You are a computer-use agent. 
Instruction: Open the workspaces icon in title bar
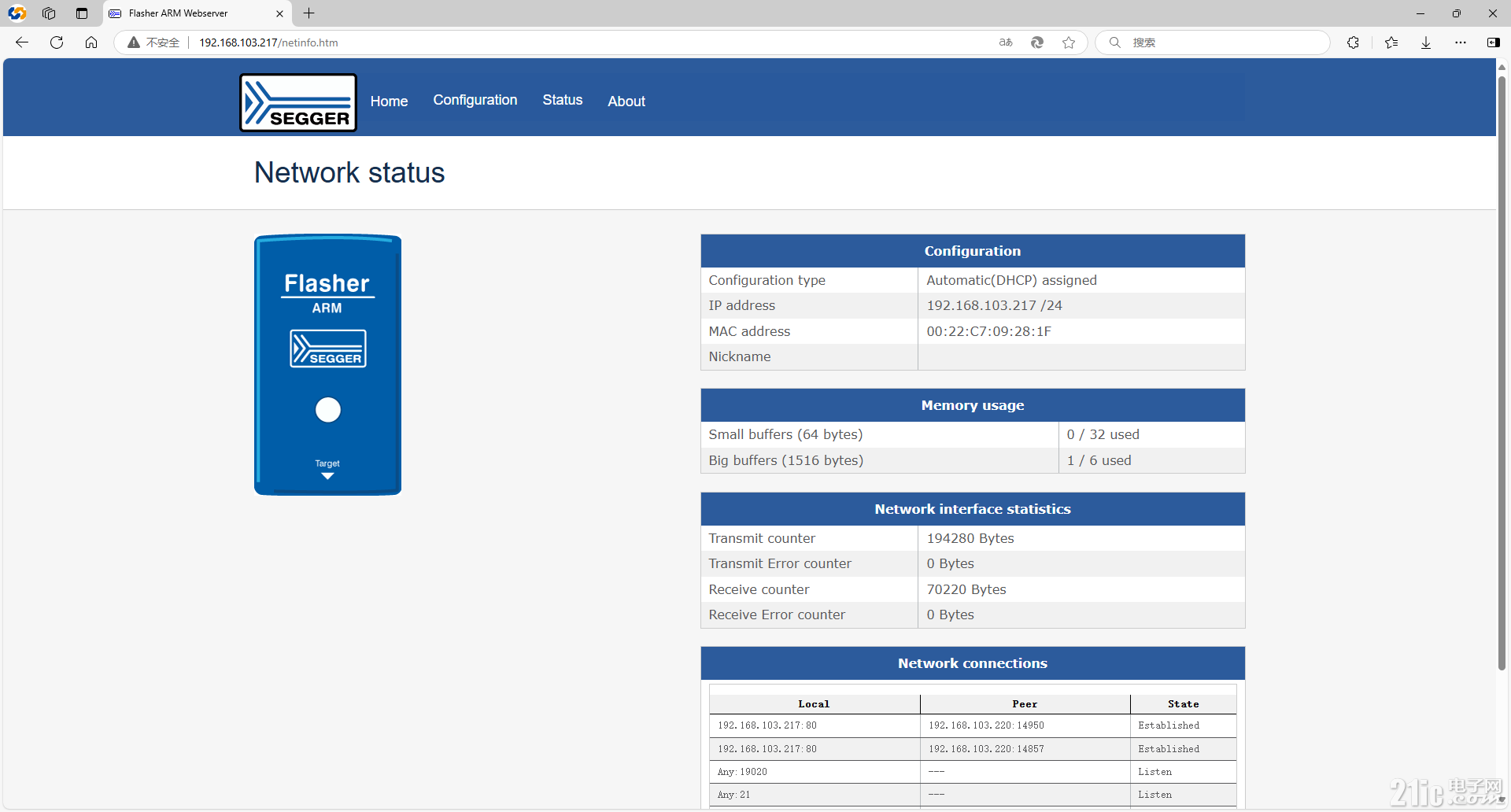(49, 13)
